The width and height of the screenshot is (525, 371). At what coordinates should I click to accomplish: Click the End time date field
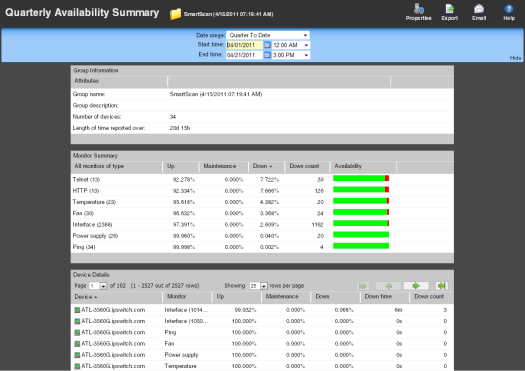(244, 55)
